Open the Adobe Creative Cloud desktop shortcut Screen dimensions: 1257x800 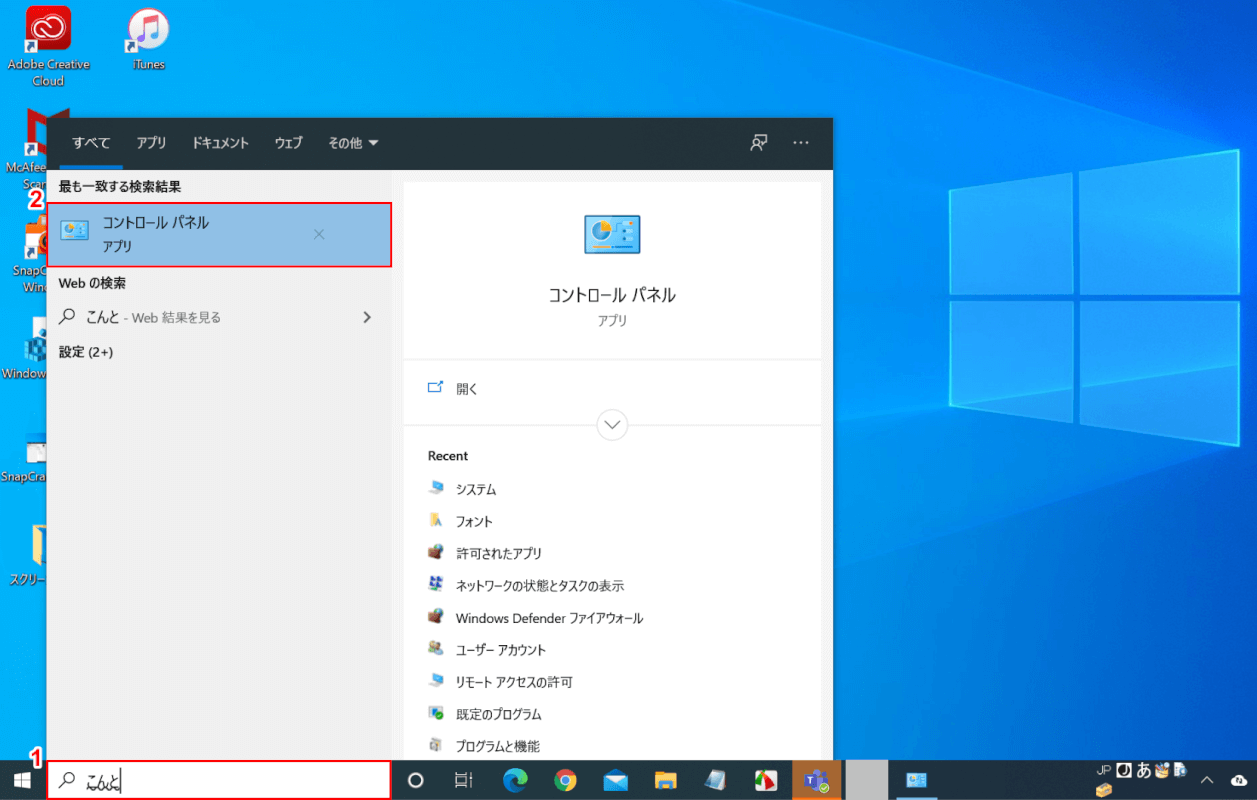pos(48,46)
